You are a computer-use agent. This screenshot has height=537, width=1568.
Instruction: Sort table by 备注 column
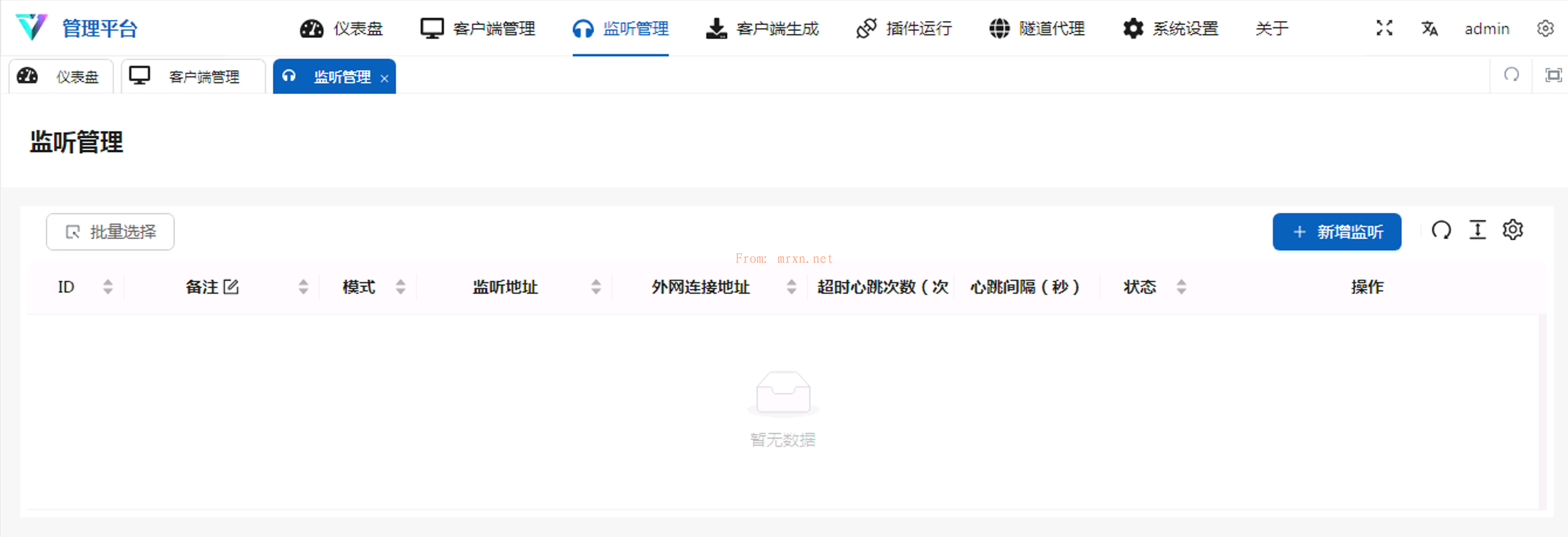coord(303,287)
